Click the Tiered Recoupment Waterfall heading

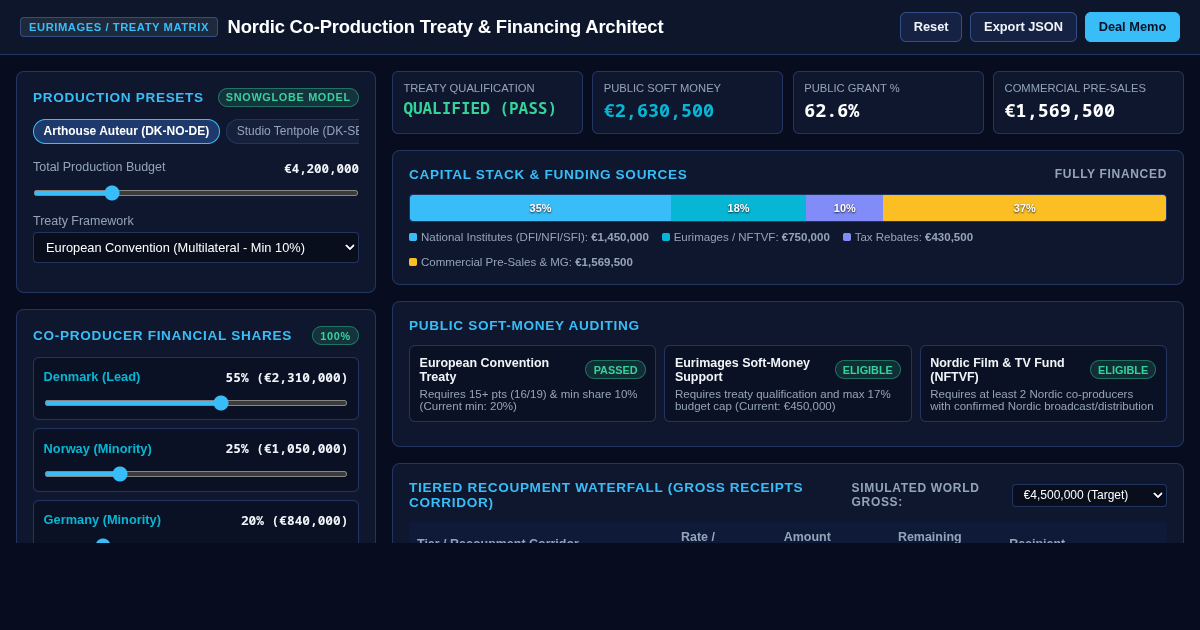click(606, 495)
